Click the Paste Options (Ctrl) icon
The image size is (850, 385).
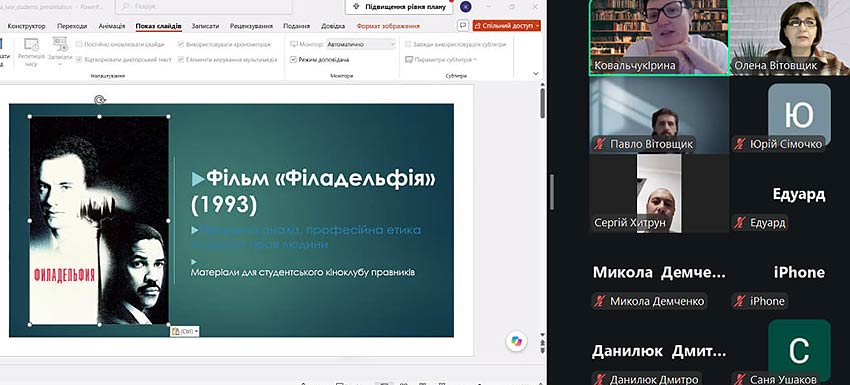pos(176,331)
